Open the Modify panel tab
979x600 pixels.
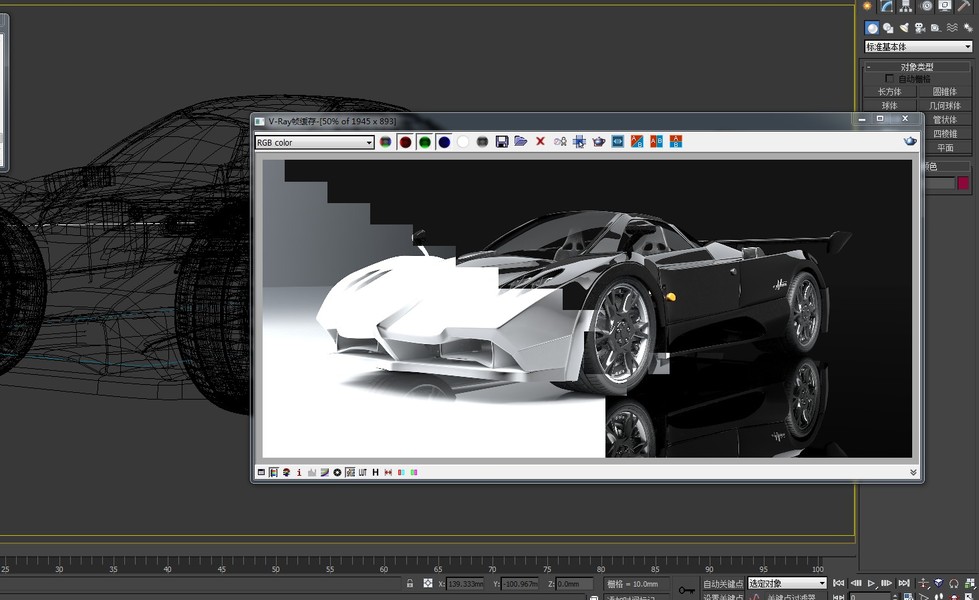tap(887, 6)
